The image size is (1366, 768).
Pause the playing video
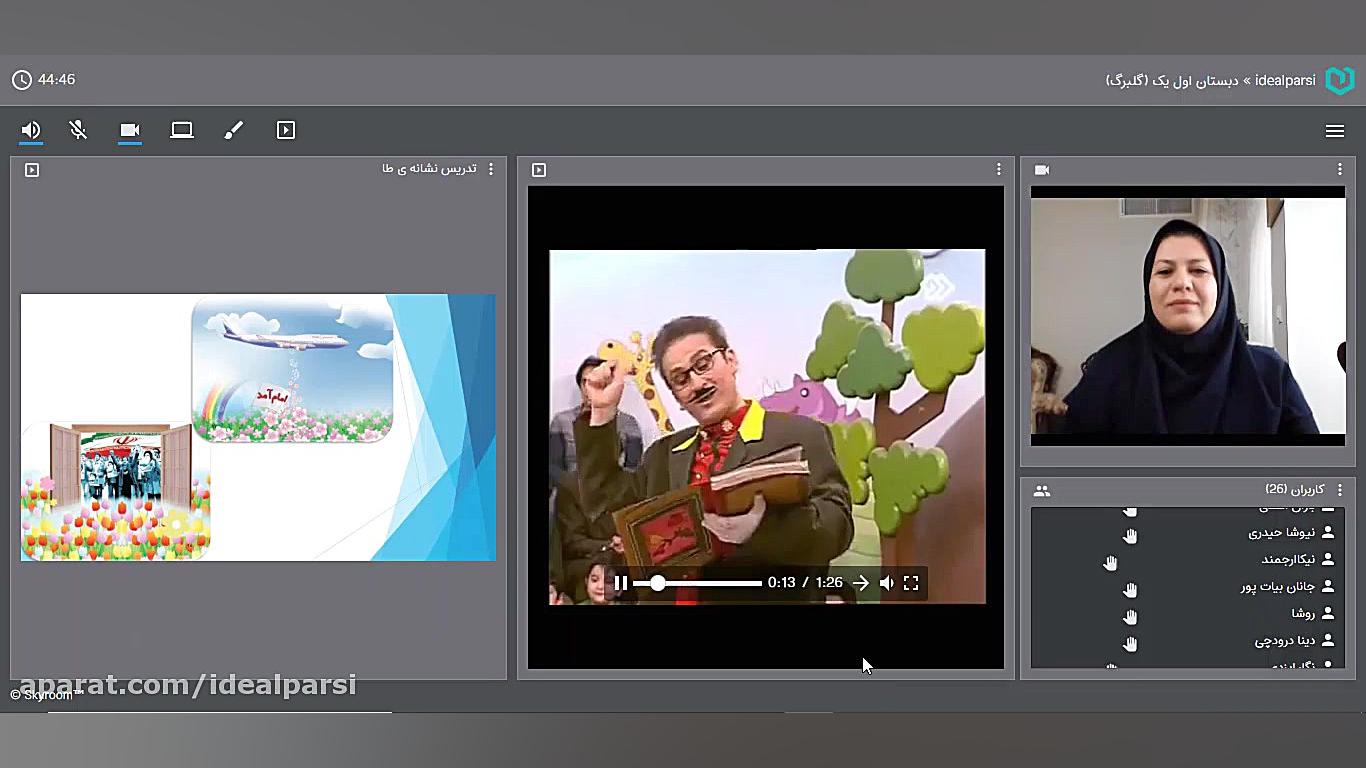[x=621, y=583]
